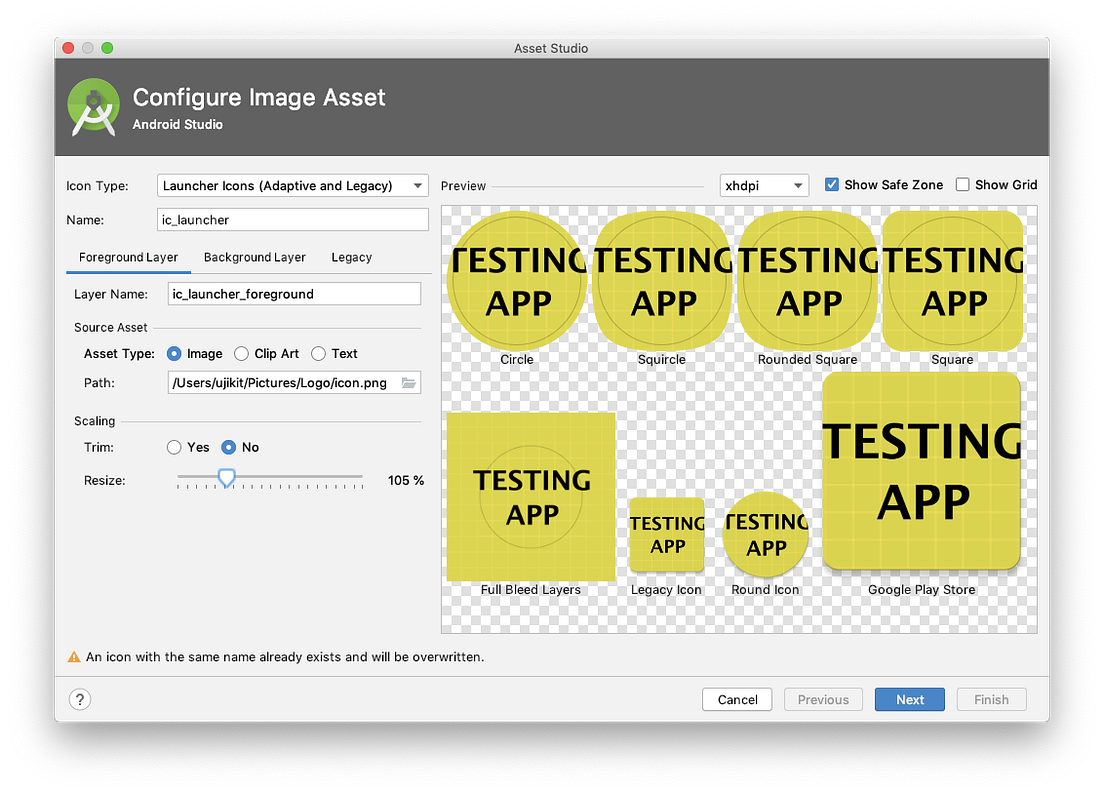
Task: Click the help question mark icon
Action: click(79, 699)
